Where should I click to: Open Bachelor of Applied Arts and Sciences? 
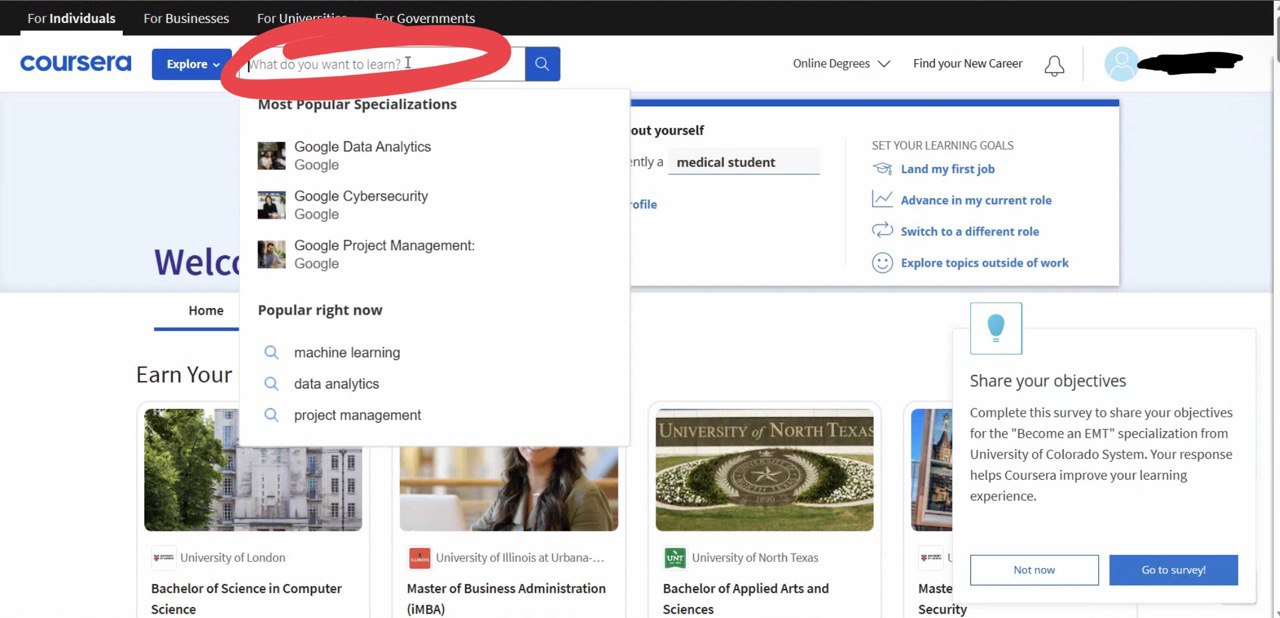[746, 598]
